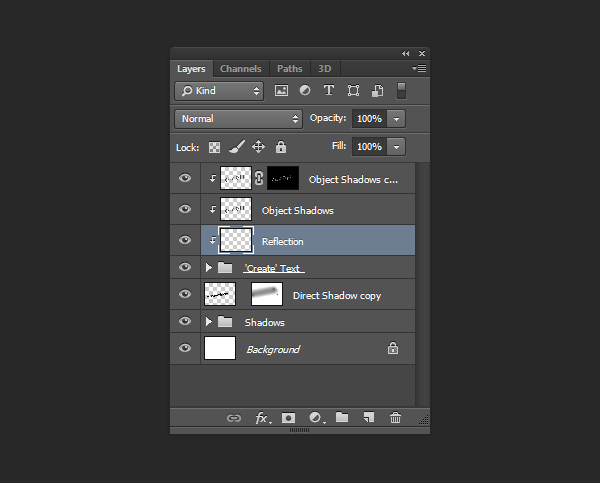Hide the Object Shadows copy layer
This screenshot has height=483, width=600.
tap(185, 178)
